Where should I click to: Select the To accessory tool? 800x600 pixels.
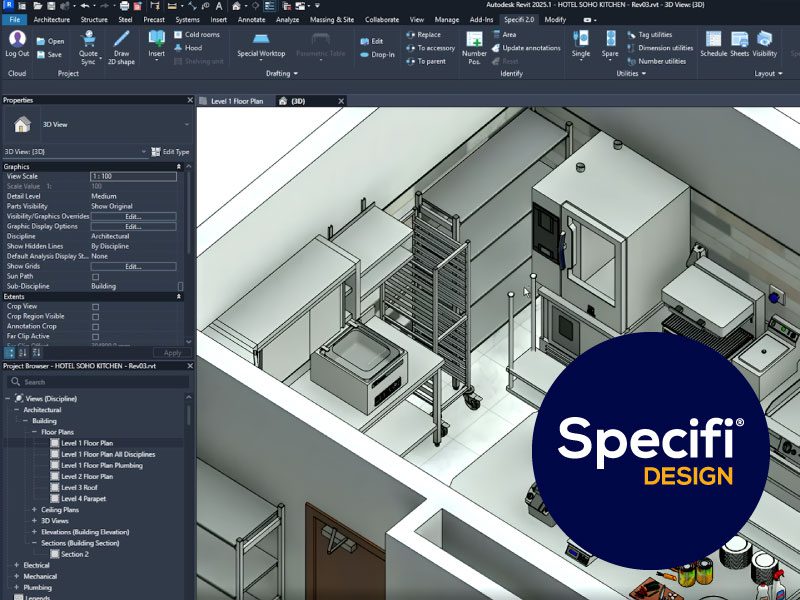click(x=431, y=48)
